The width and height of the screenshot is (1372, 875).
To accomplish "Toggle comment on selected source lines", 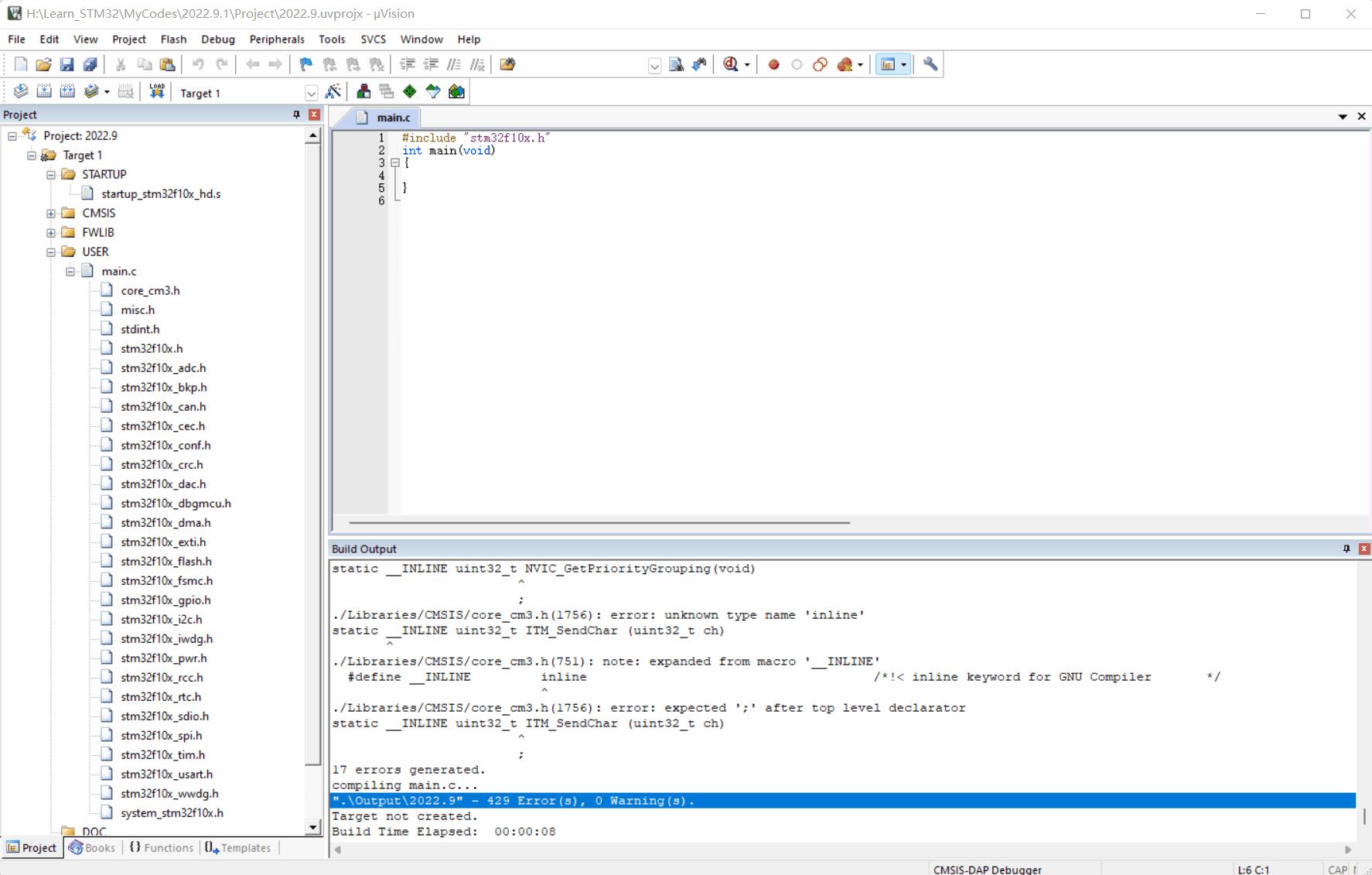I will 454,64.
